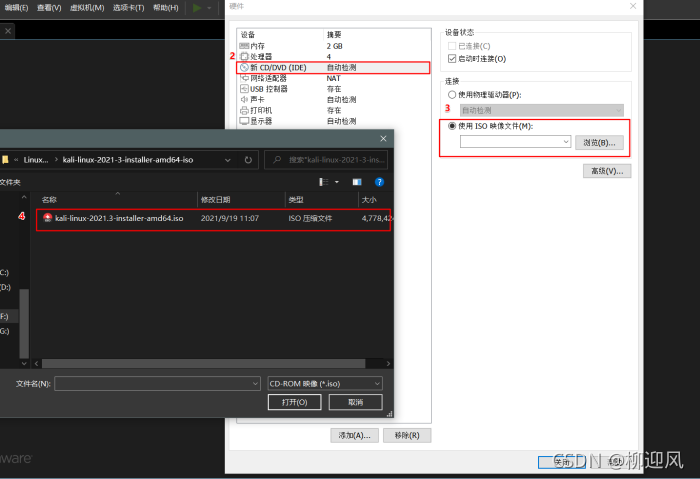Toggle 启动时连接(O) checkbox
Image resolution: width=700 pixels, height=479 pixels.
tap(452, 58)
